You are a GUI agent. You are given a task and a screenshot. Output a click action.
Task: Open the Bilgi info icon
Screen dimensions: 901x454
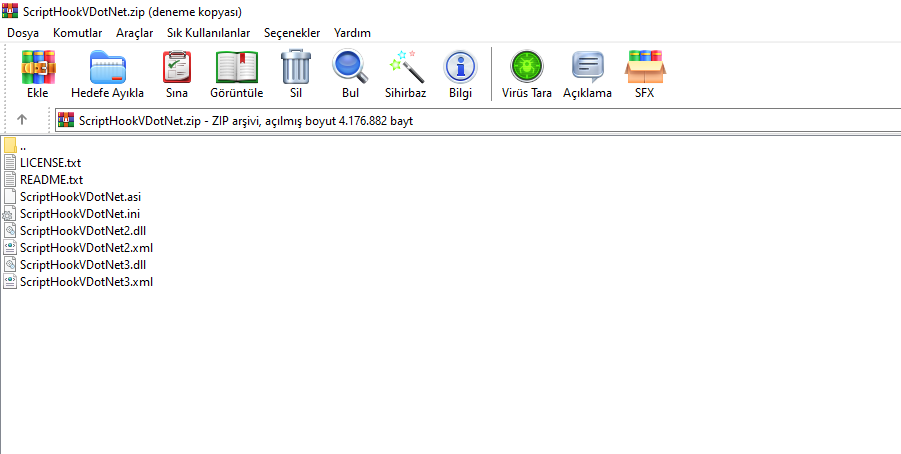coord(460,67)
